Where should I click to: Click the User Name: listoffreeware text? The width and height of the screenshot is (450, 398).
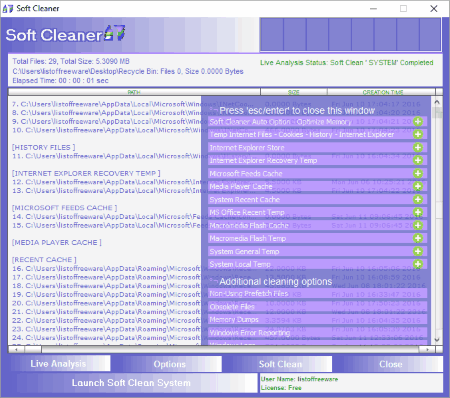[x=299, y=379]
